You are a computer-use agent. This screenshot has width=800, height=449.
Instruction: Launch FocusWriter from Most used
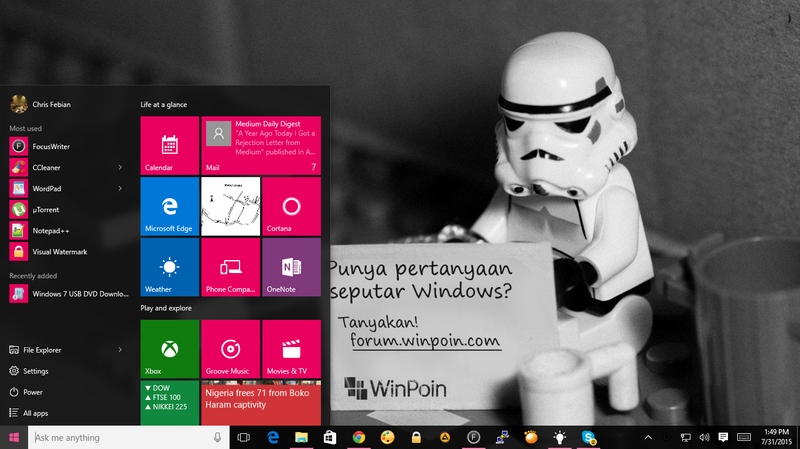pyautogui.click(x=67, y=146)
